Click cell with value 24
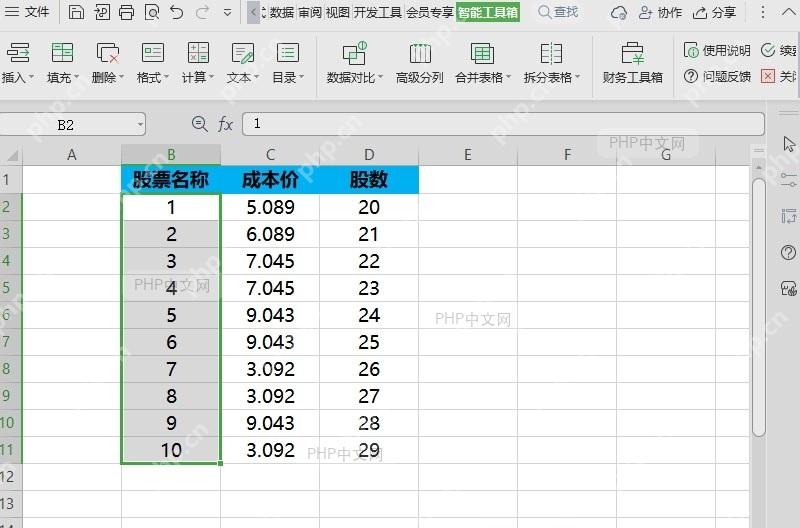This screenshot has height=528, width=800. coord(369,315)
